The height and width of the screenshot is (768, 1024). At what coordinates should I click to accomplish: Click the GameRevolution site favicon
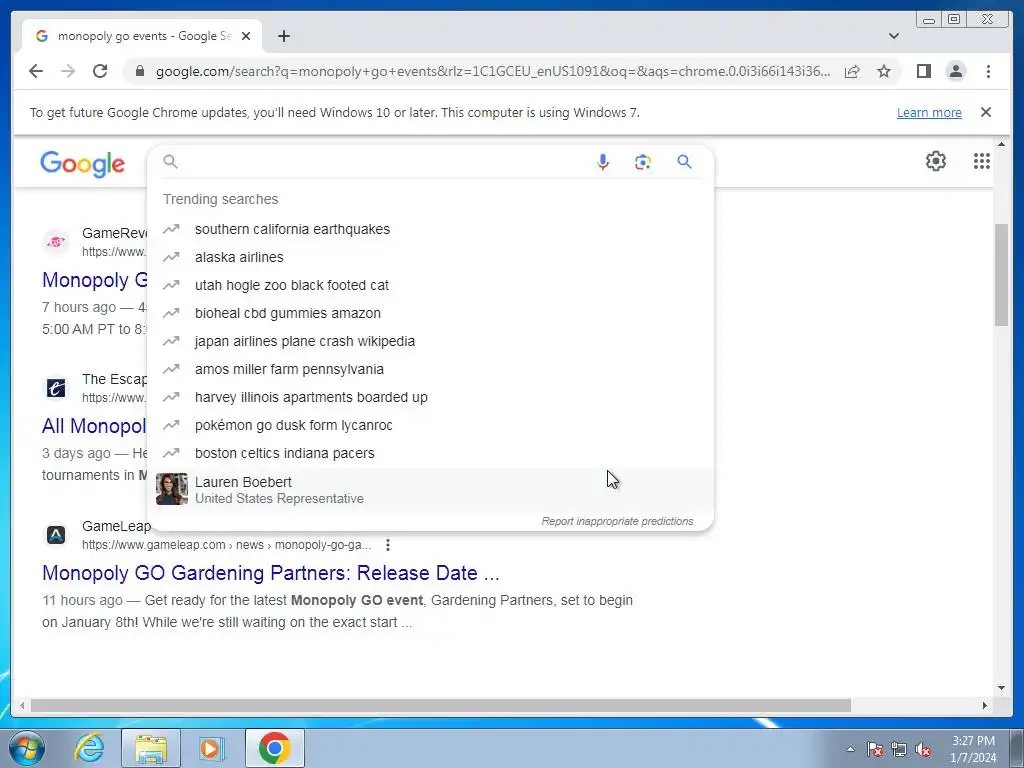tap(56, 242)
